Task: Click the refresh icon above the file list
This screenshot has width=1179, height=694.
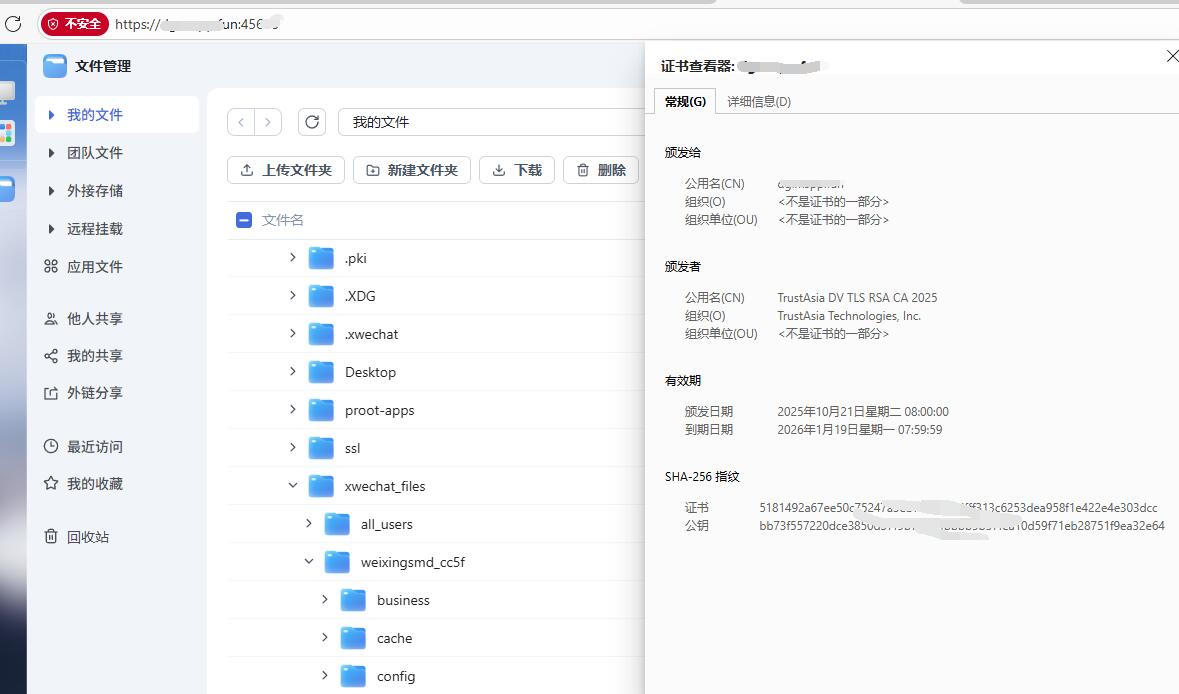Action: [311, 121]
